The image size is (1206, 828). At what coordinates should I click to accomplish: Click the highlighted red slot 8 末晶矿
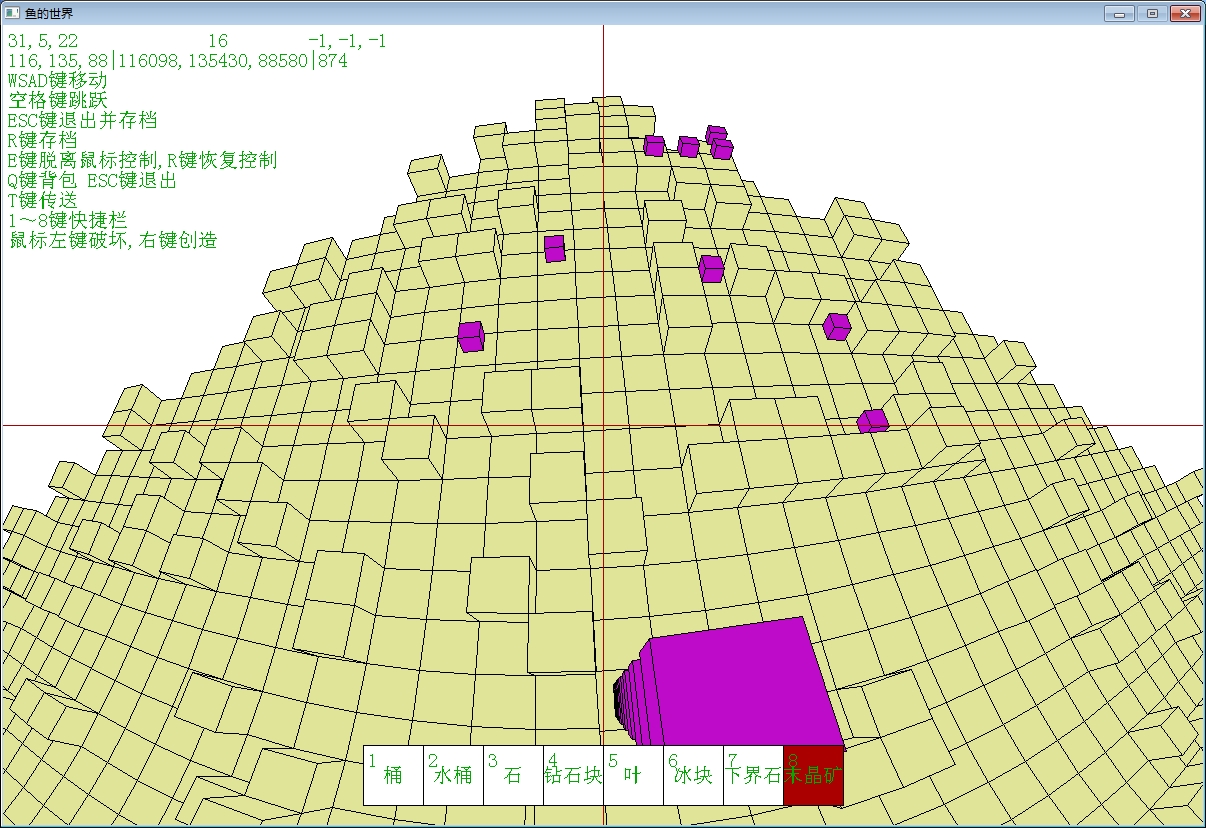click(813, 775)
